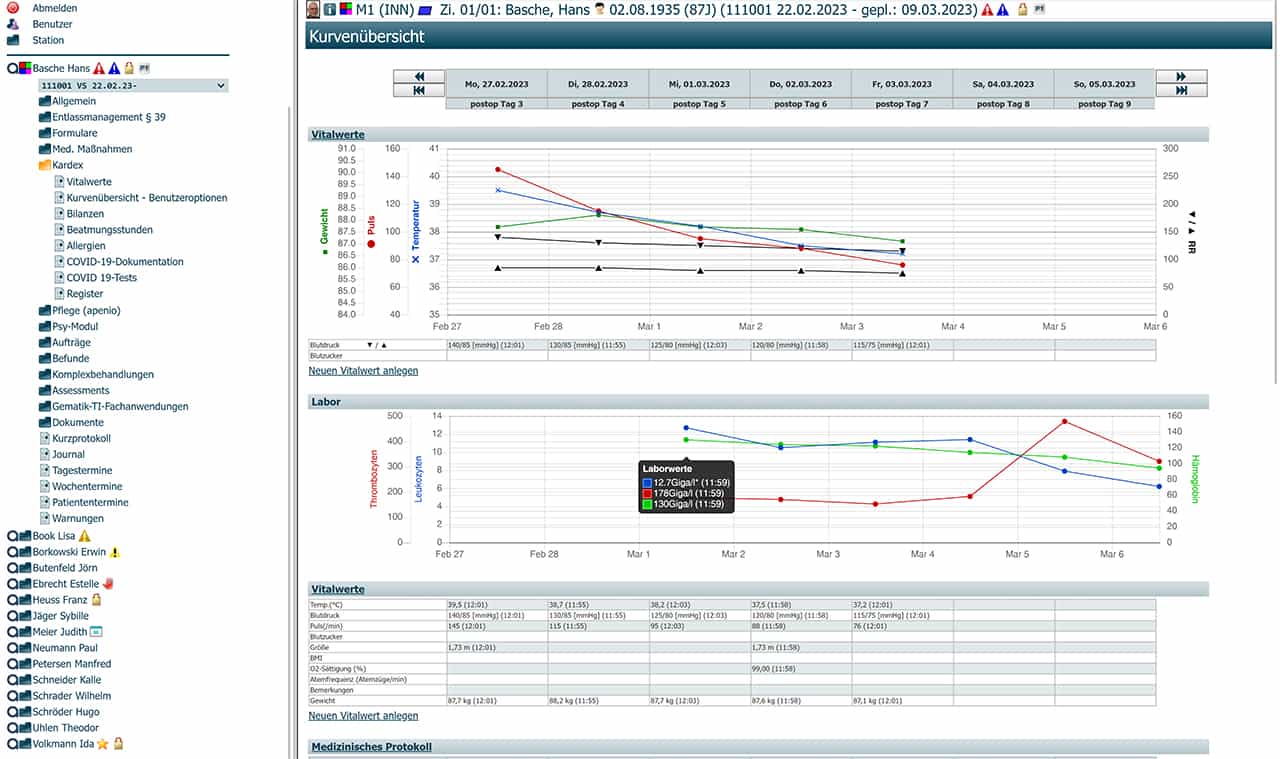Click the Benutzer user icon

tap(13, 24)
